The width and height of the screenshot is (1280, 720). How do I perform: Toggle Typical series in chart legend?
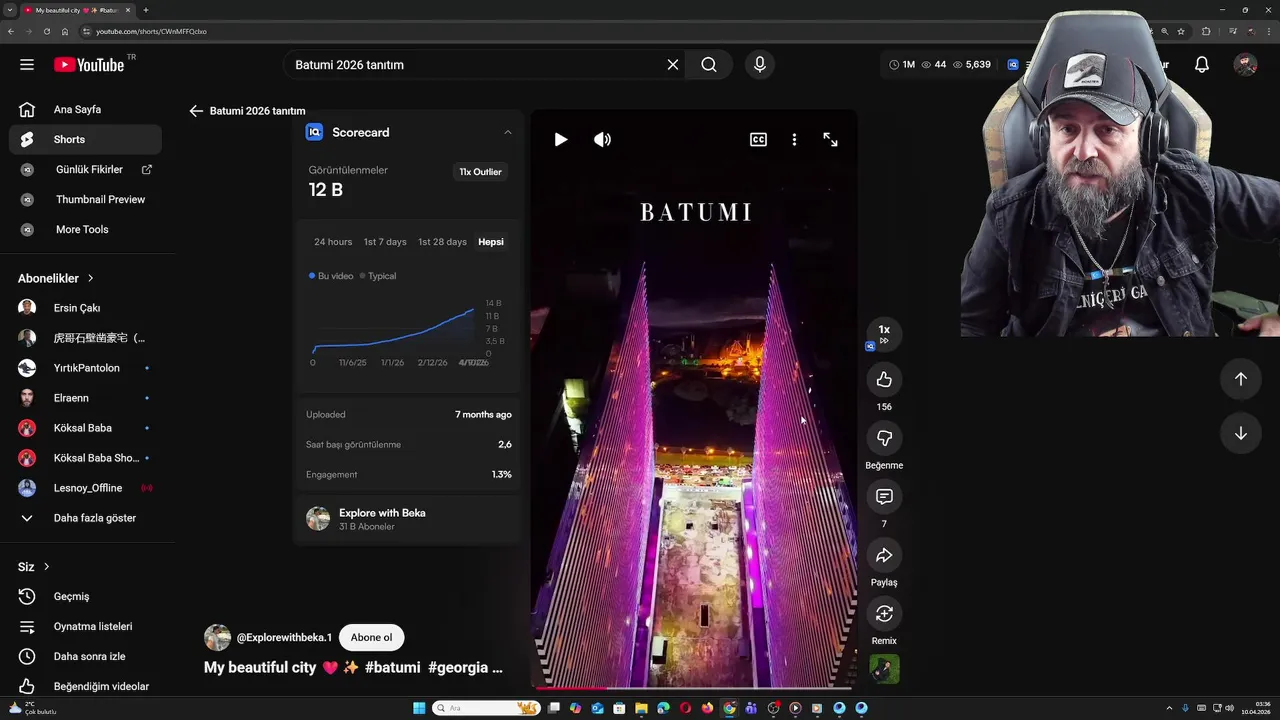pyautogui.click(x=378, y=276)
